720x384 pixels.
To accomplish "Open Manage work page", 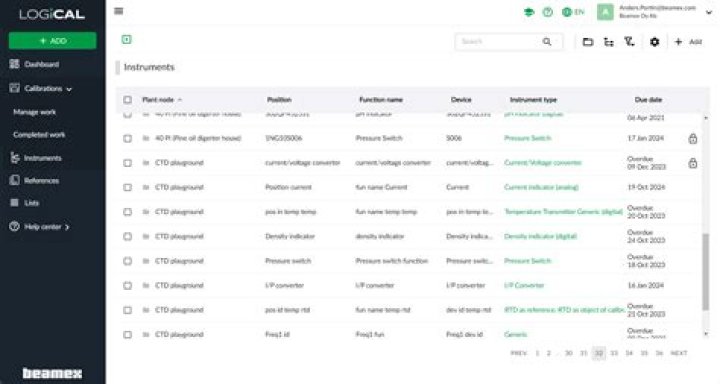I will (x=34, y=112).
